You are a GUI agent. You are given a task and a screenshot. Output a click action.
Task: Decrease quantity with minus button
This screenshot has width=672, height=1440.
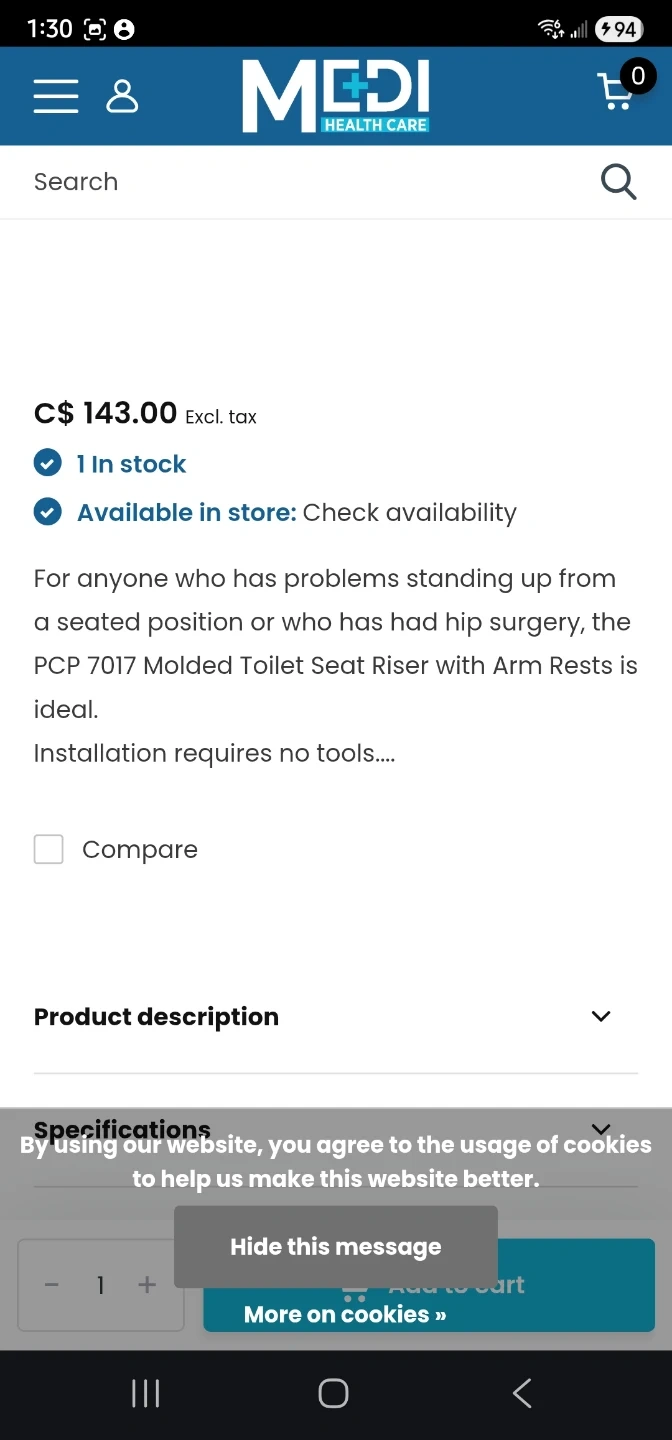(x=52, y=1285)
